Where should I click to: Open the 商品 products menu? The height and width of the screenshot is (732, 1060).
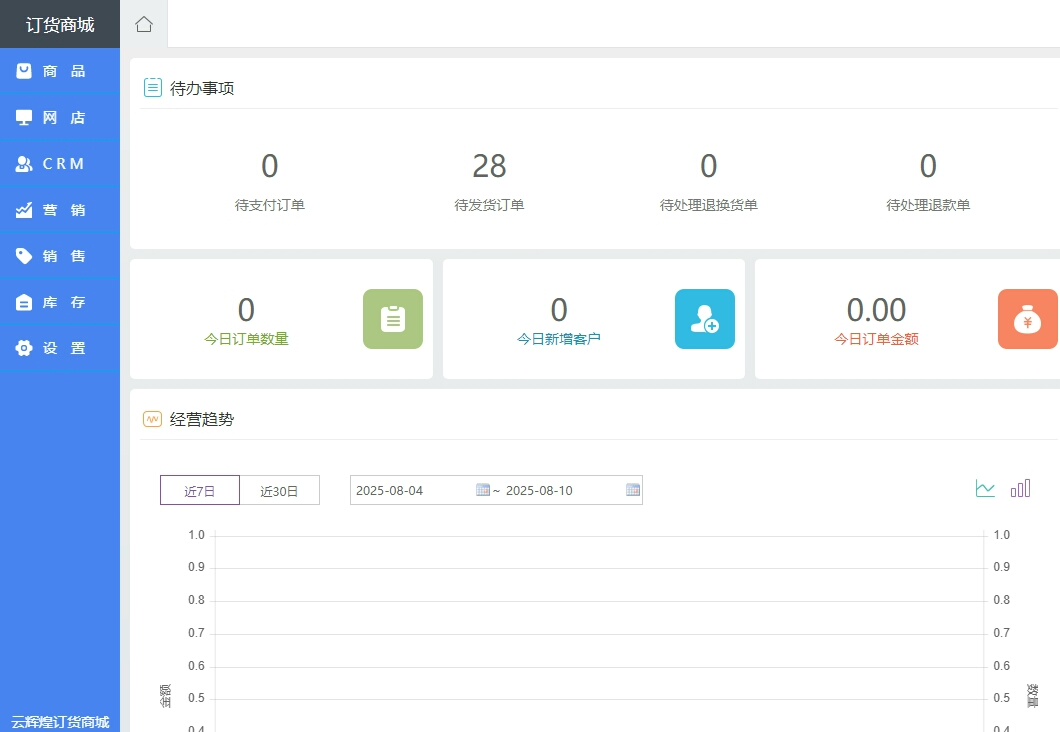coord(60,71)
